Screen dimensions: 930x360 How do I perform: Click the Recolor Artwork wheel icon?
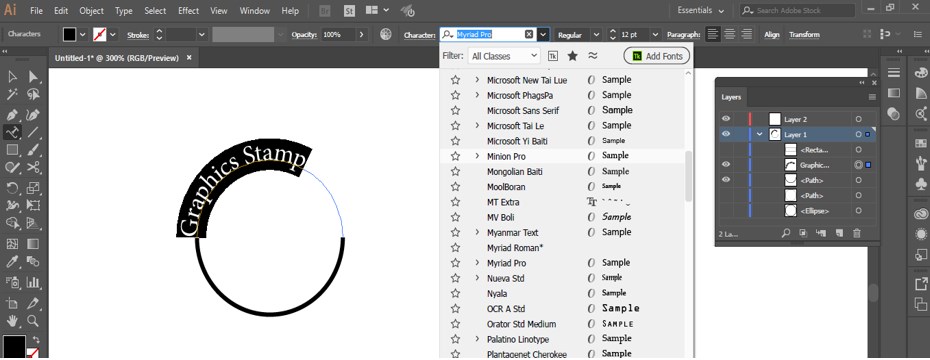pyautogui.click(x=386, y=34)
